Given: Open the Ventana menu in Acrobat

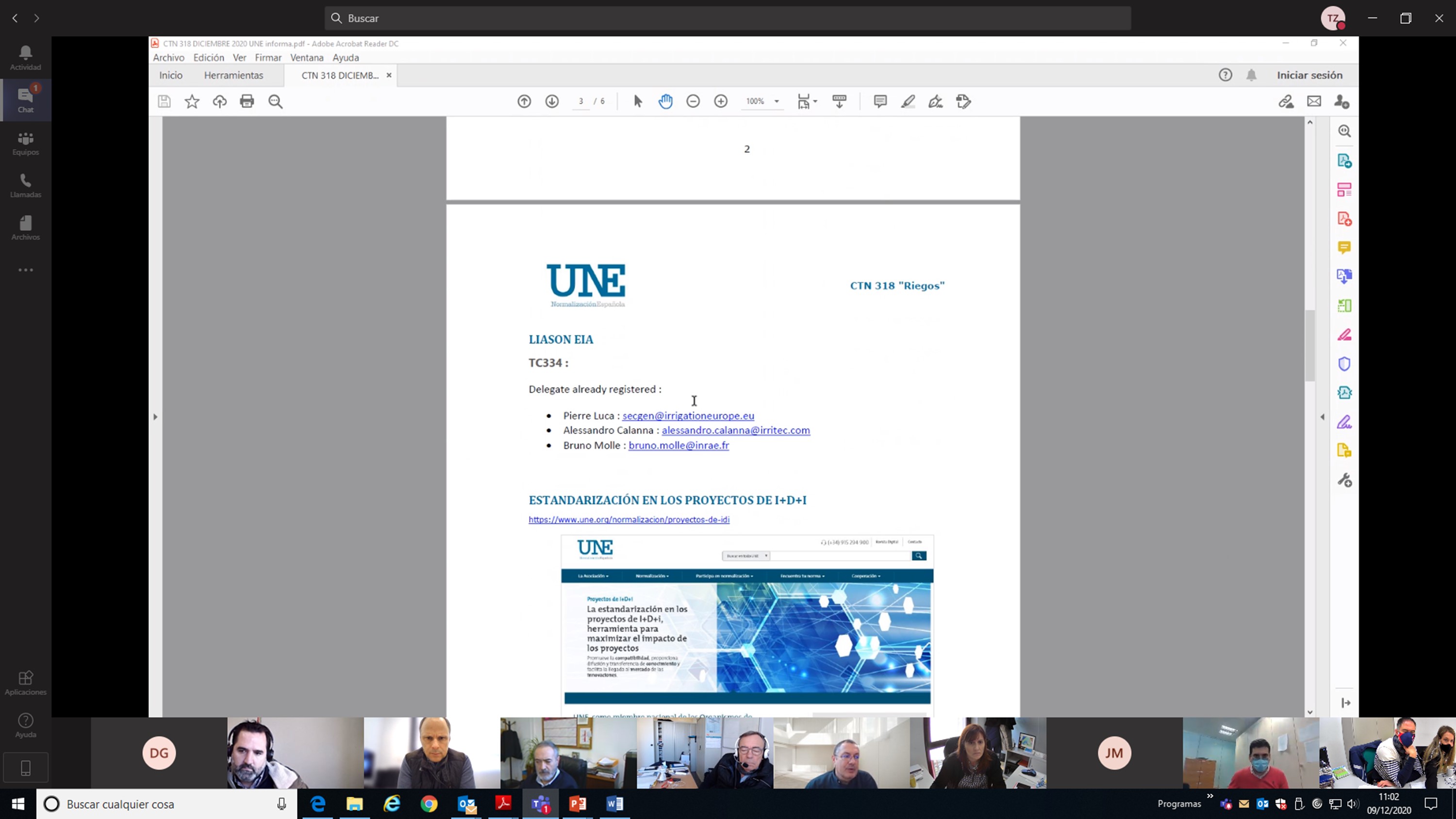Looking at the screenshot, I should (307, 58).
